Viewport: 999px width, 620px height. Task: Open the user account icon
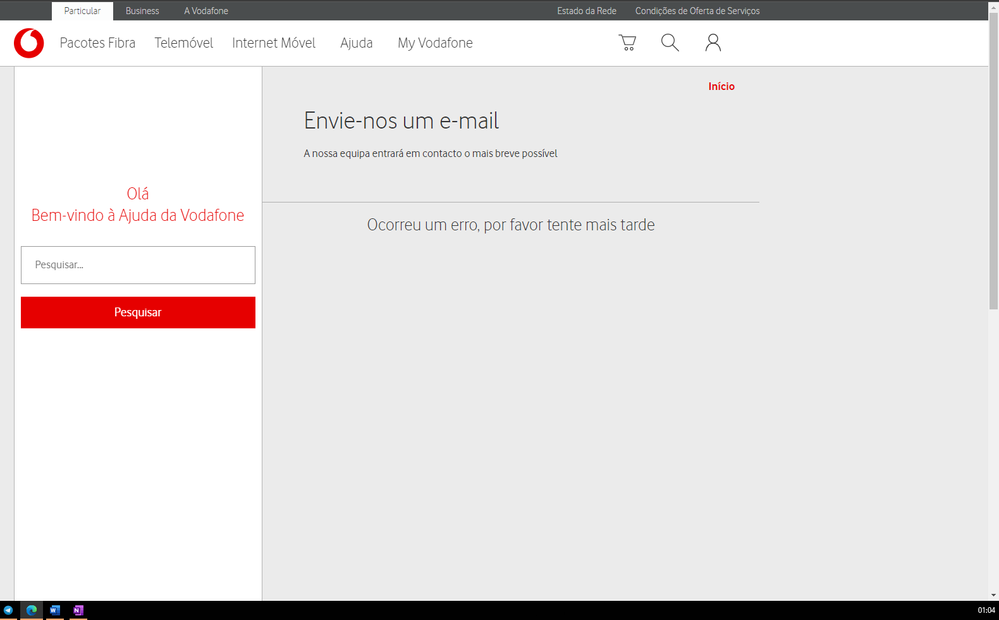[713, 43]
